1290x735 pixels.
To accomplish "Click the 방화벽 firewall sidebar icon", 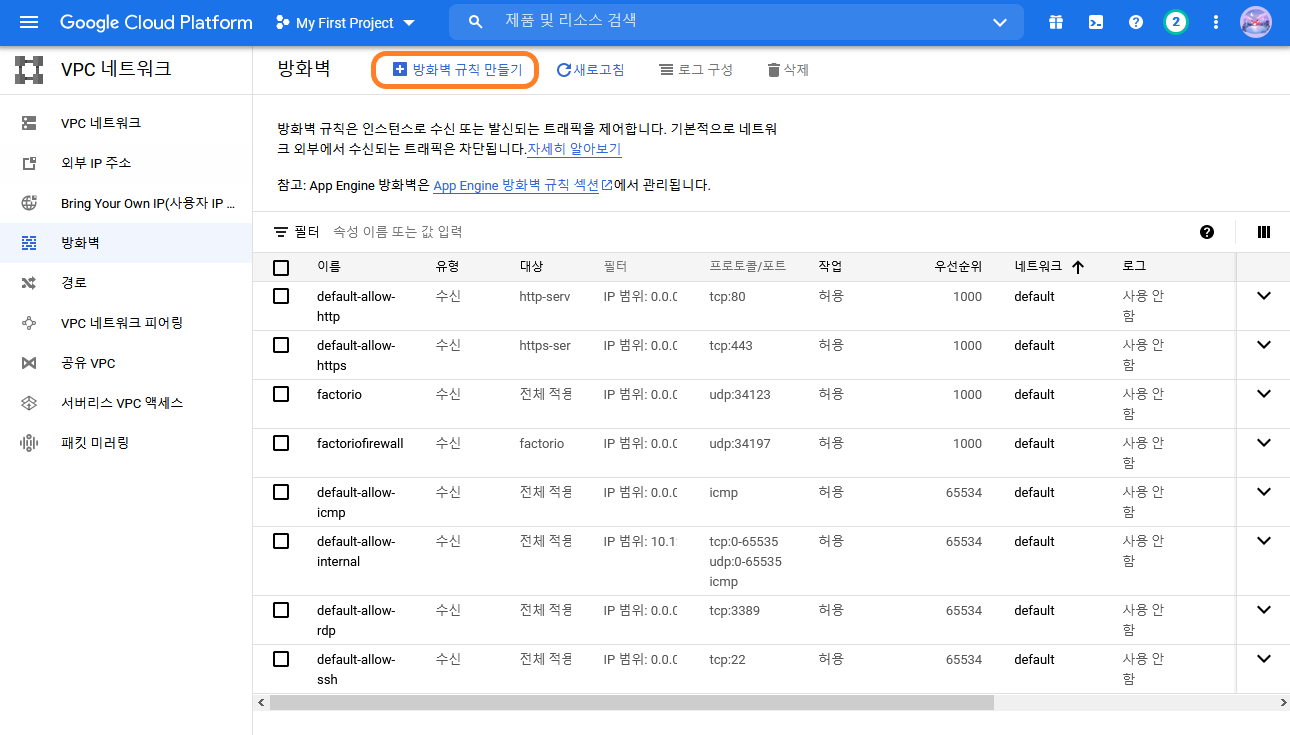I will [x=29, y=243].
